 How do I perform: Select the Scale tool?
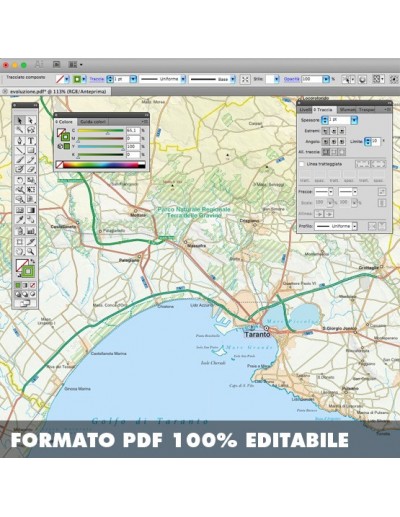coord(31,180)
